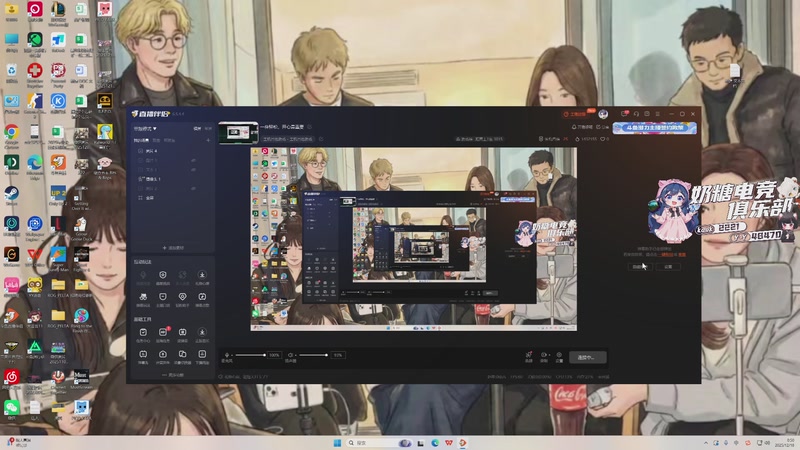Open the user avatar in title bar
Screen dimensions: 800x450
tap(603, 114)
